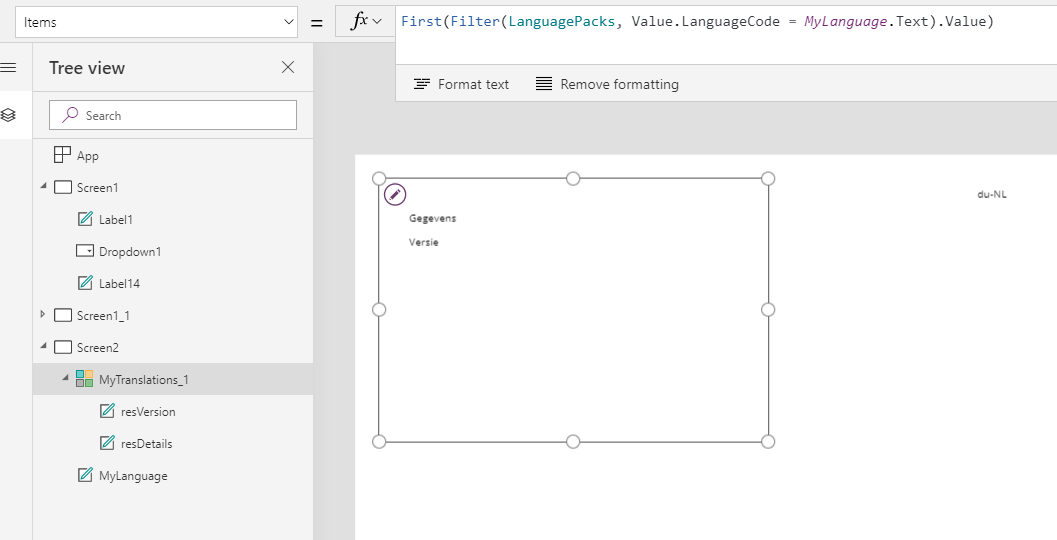
Task: Click the left-middle gallery resize handle
Action: [379, 309]
